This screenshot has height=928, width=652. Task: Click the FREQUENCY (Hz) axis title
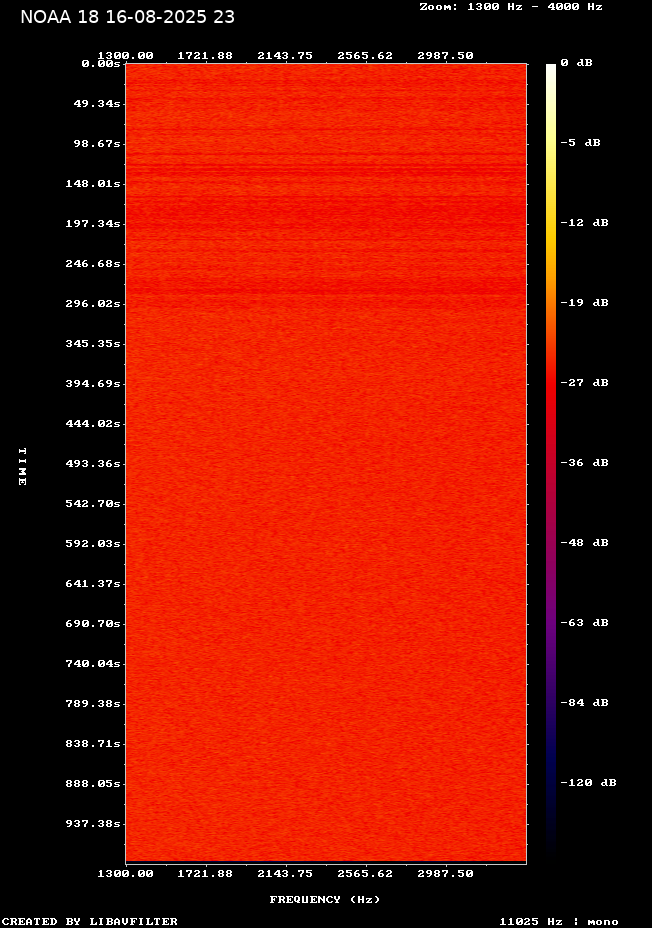[x=325, y=899]
